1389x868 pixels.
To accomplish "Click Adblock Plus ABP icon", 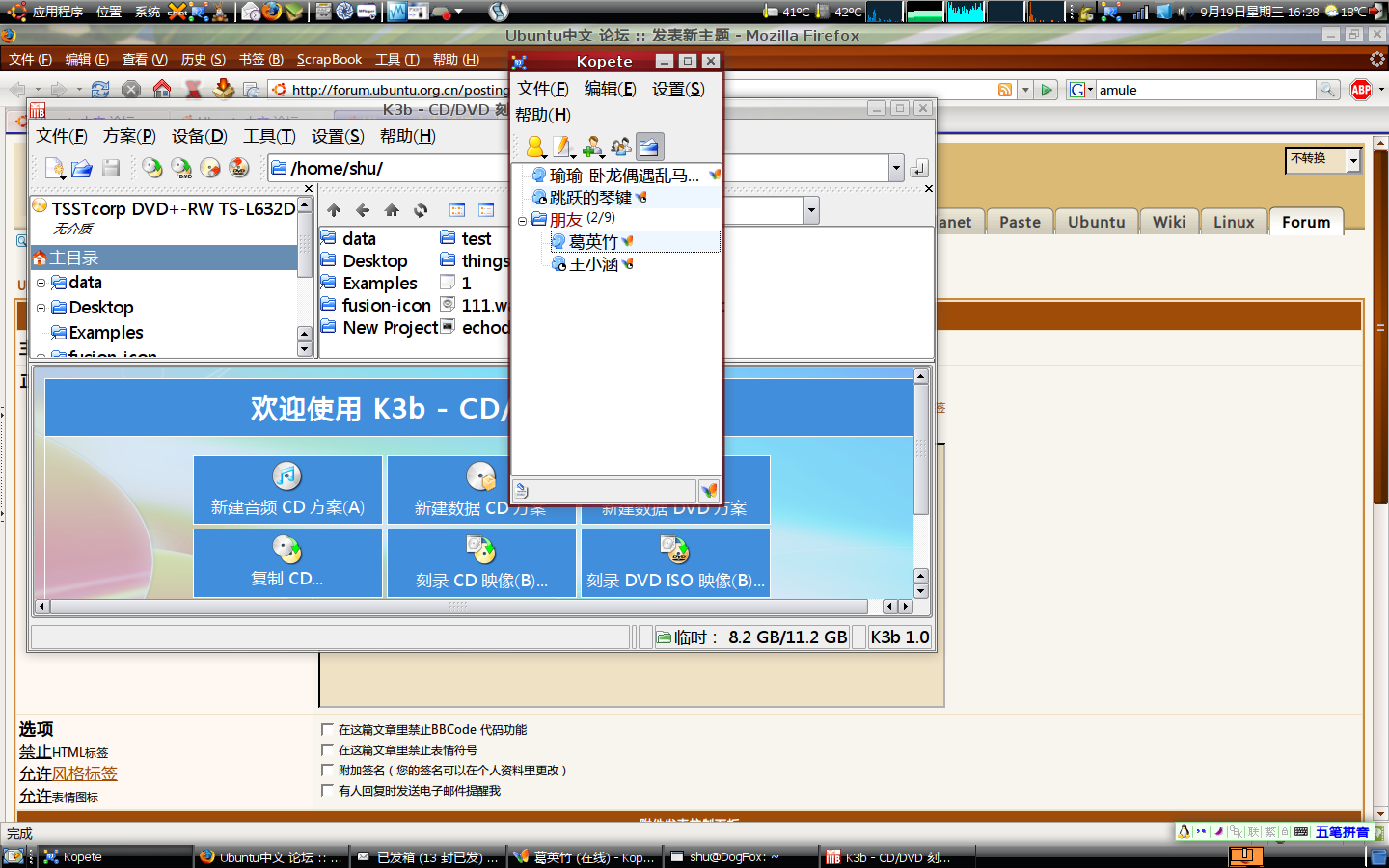I will [x=1361, y=90].
